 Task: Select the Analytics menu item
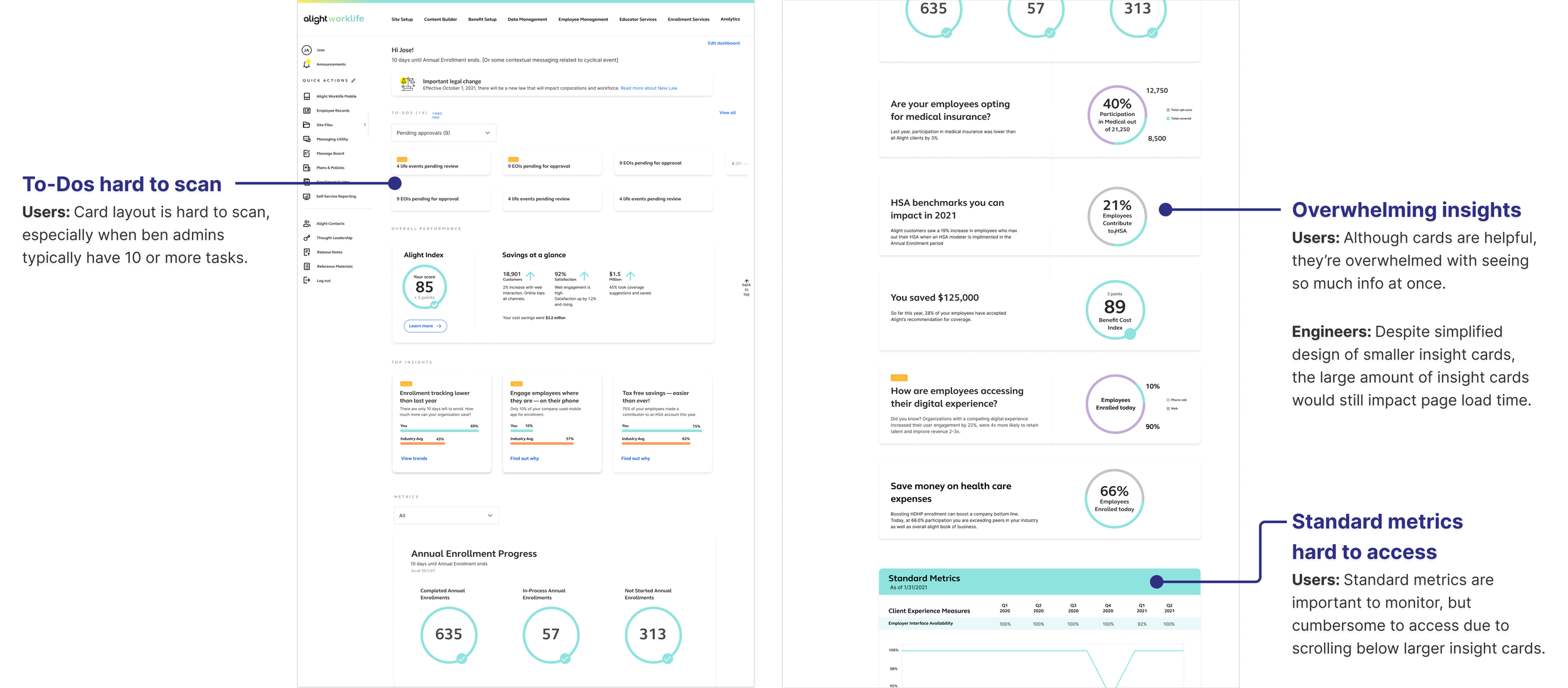(729, 19)
